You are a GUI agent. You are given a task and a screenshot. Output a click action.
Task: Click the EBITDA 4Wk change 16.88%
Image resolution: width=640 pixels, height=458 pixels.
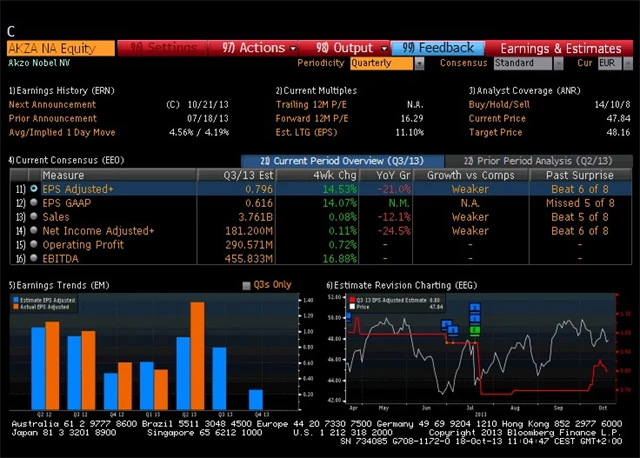pyautogui.click(x=340, y=258)
